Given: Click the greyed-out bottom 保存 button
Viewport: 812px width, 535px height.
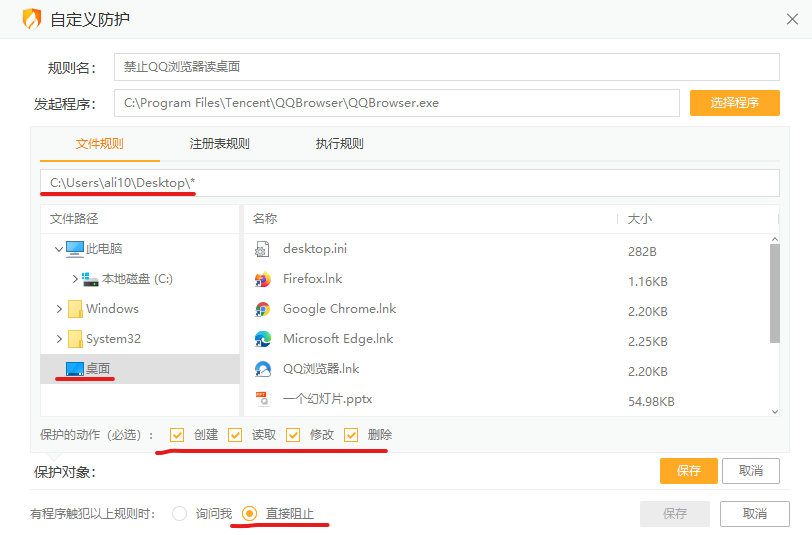Looking at the screenshot, I should coord(675,514).
